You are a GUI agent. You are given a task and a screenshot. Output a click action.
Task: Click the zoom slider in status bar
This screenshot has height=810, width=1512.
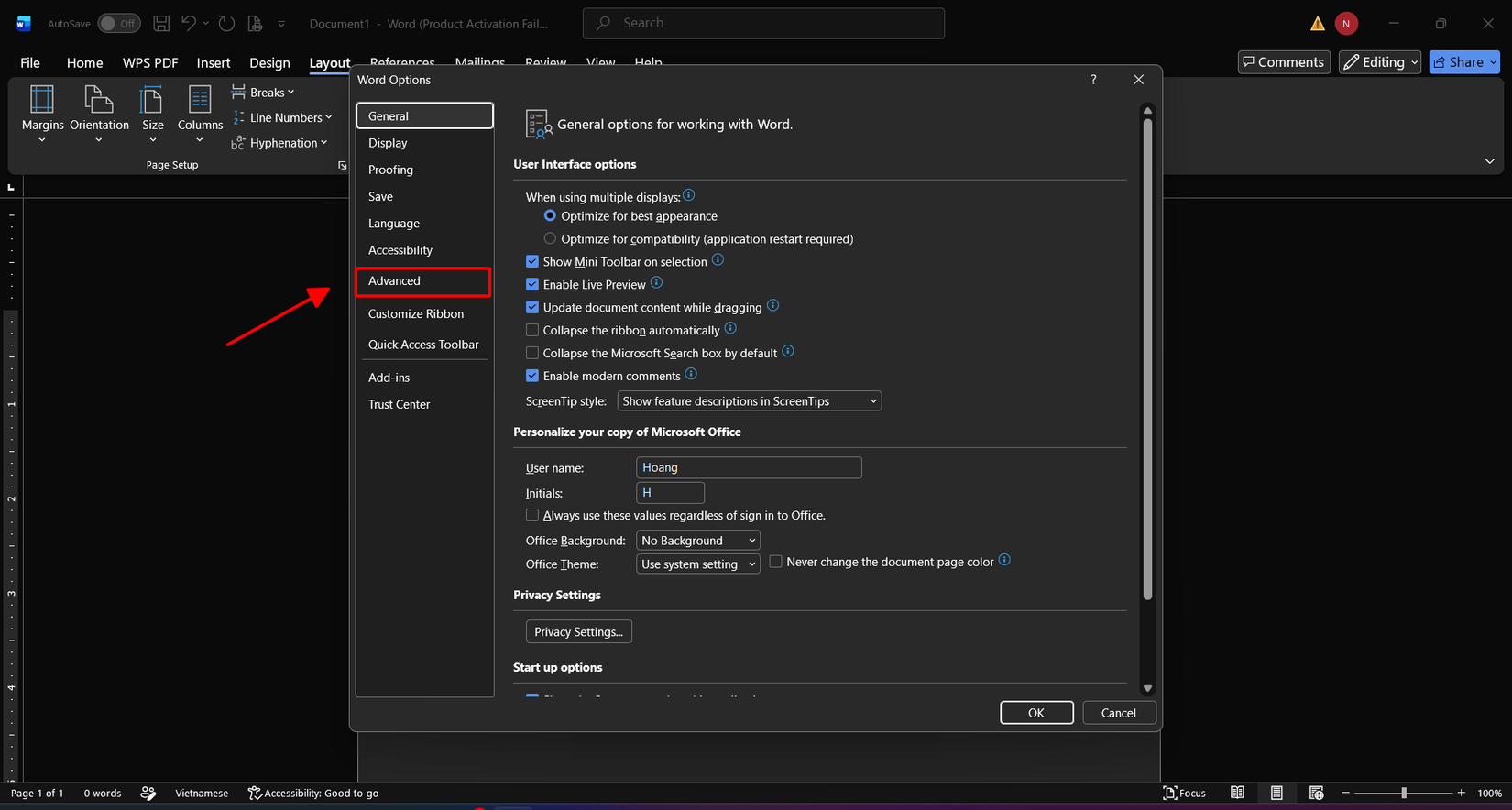click(x=1404, y=793)
